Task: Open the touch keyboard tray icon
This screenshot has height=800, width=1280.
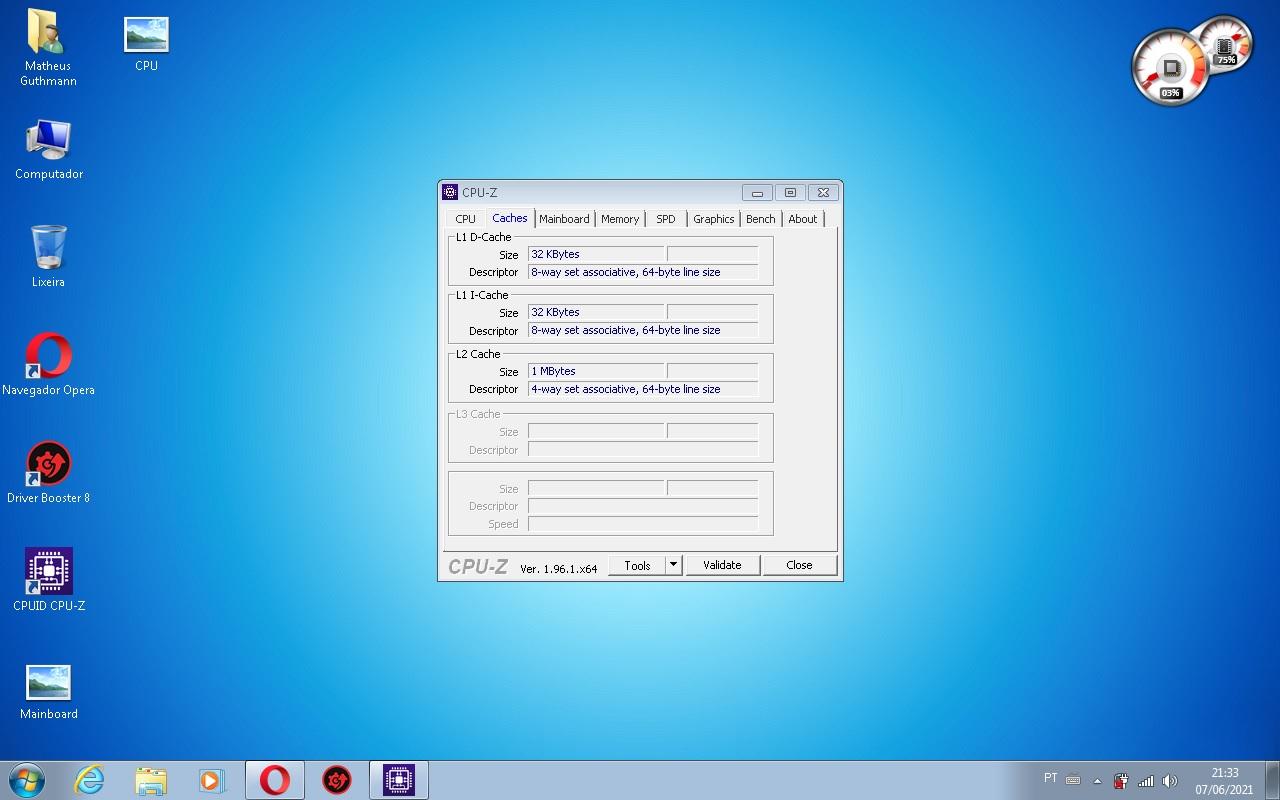Action: coord(1073,780)
